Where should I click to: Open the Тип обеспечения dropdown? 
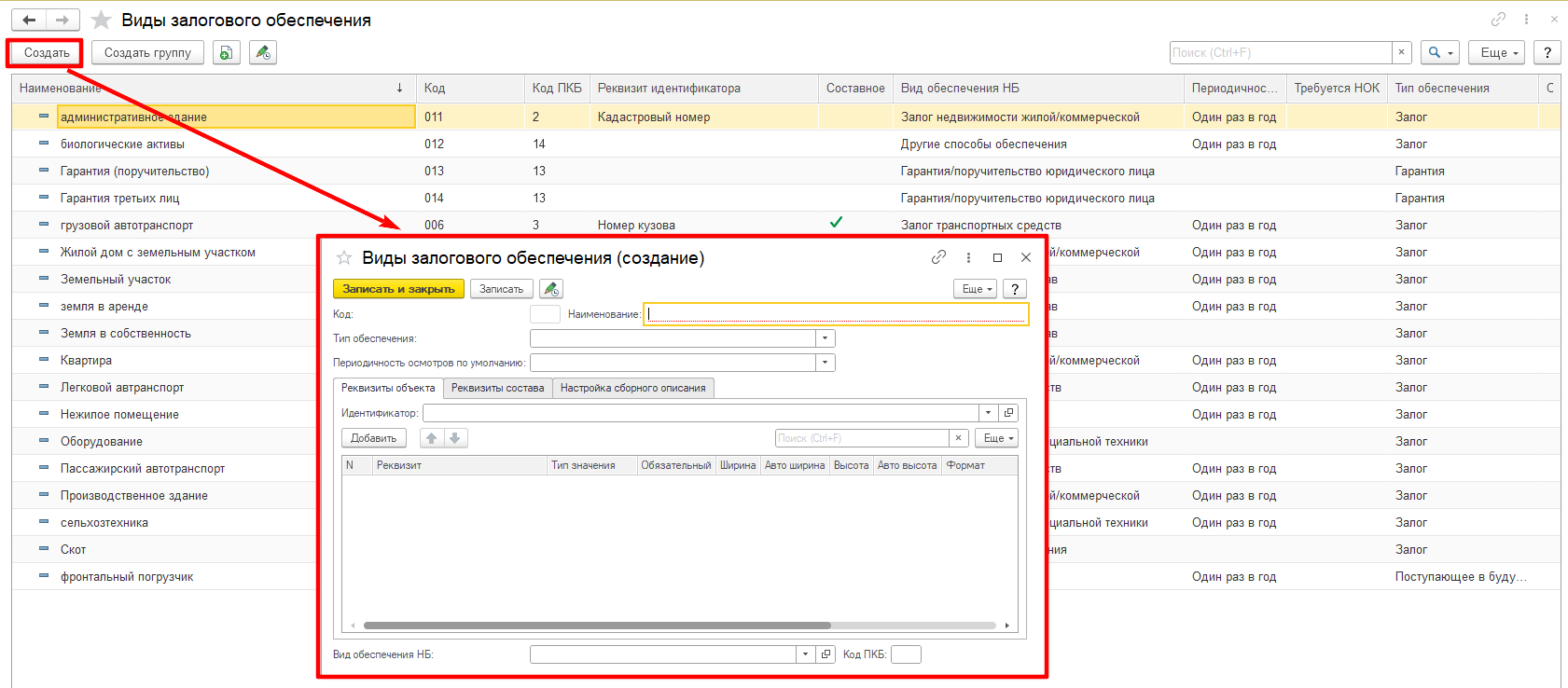pyautogui.click(x=826, y=338)
